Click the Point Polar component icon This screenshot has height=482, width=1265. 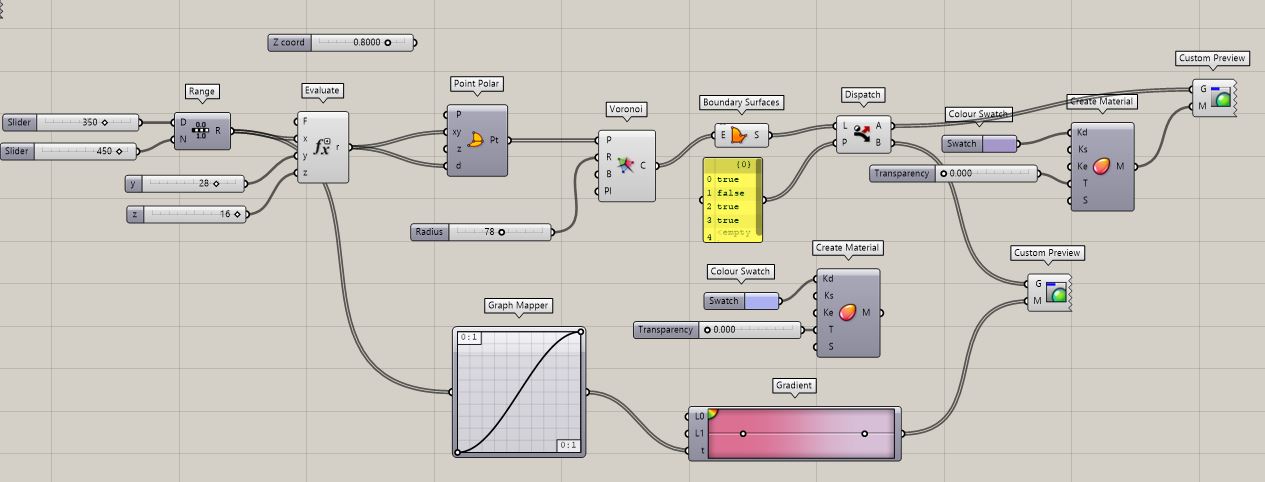[477, 140]
